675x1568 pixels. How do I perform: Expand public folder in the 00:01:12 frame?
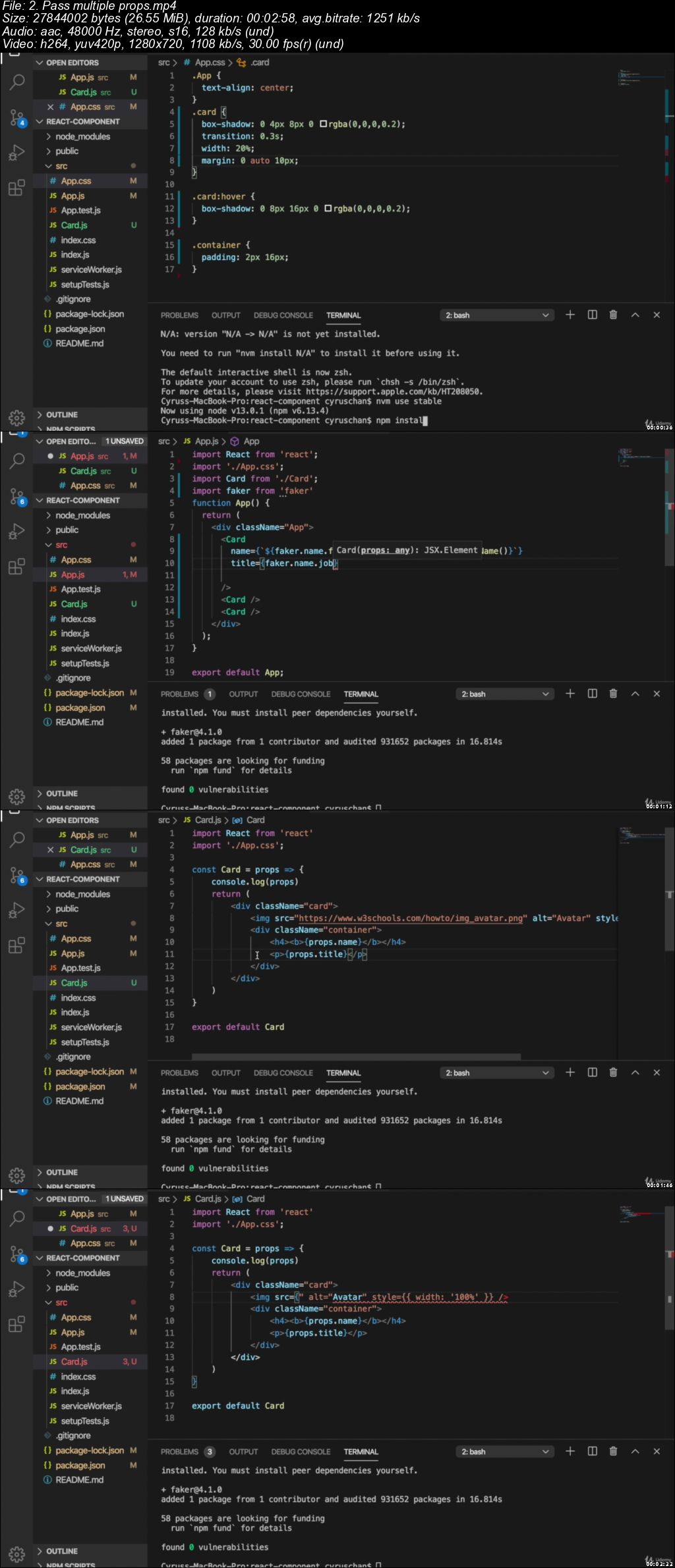pos(67,530)
